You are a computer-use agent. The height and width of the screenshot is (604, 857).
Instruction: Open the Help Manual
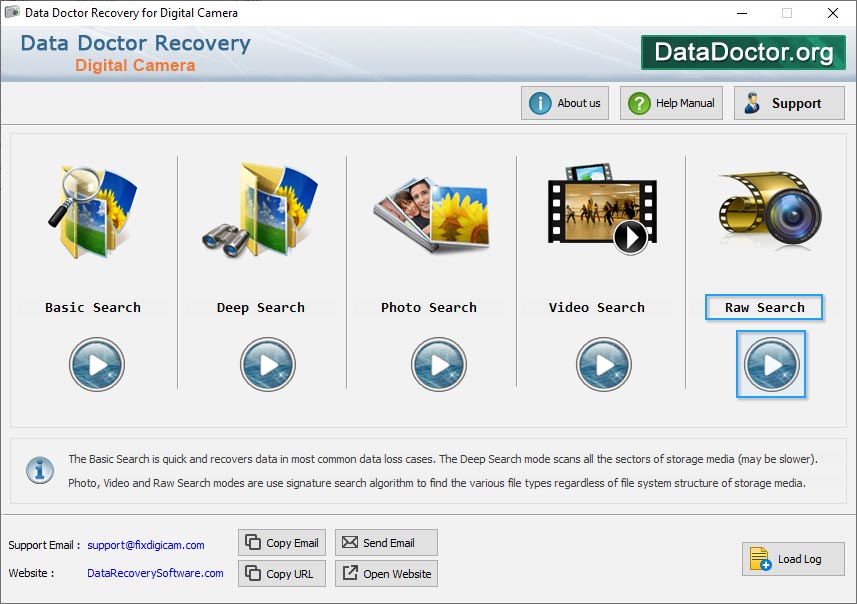coord(671,103)
